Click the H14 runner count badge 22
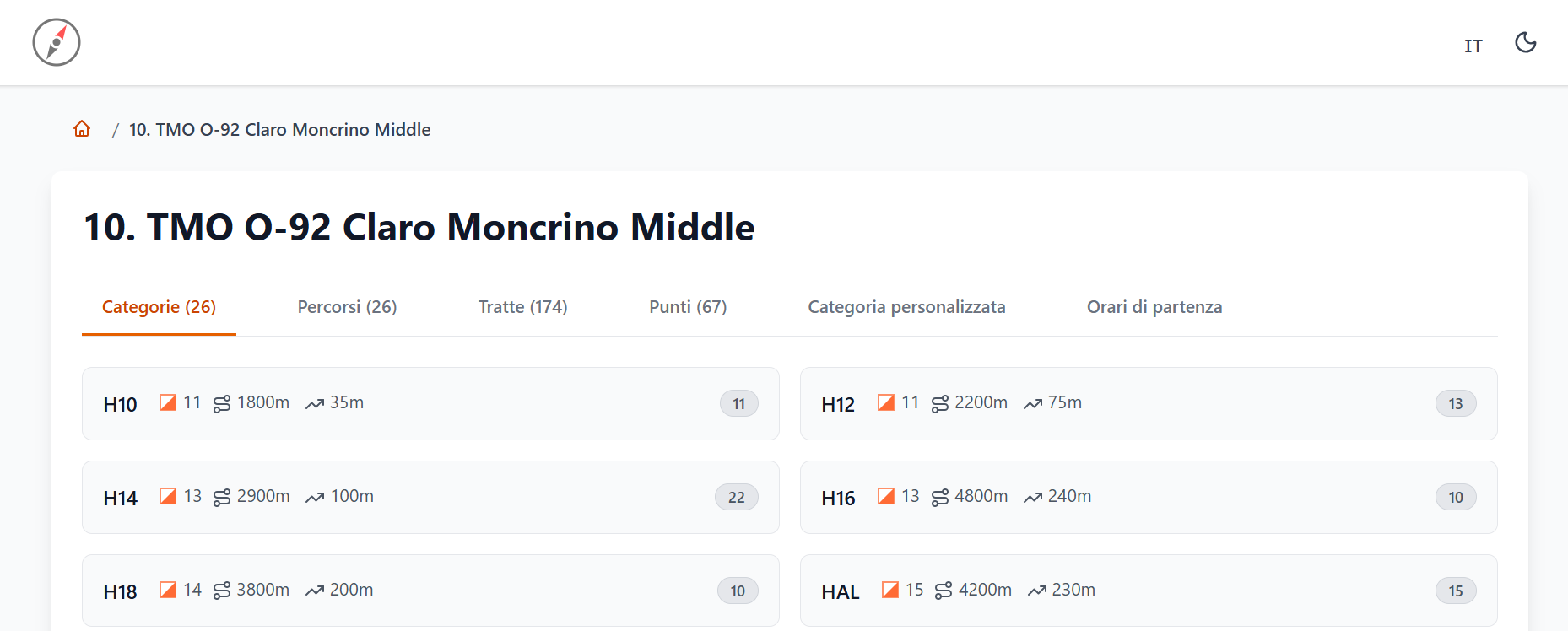Screen dimensions: 1568x631 click(x=736, y=498)
